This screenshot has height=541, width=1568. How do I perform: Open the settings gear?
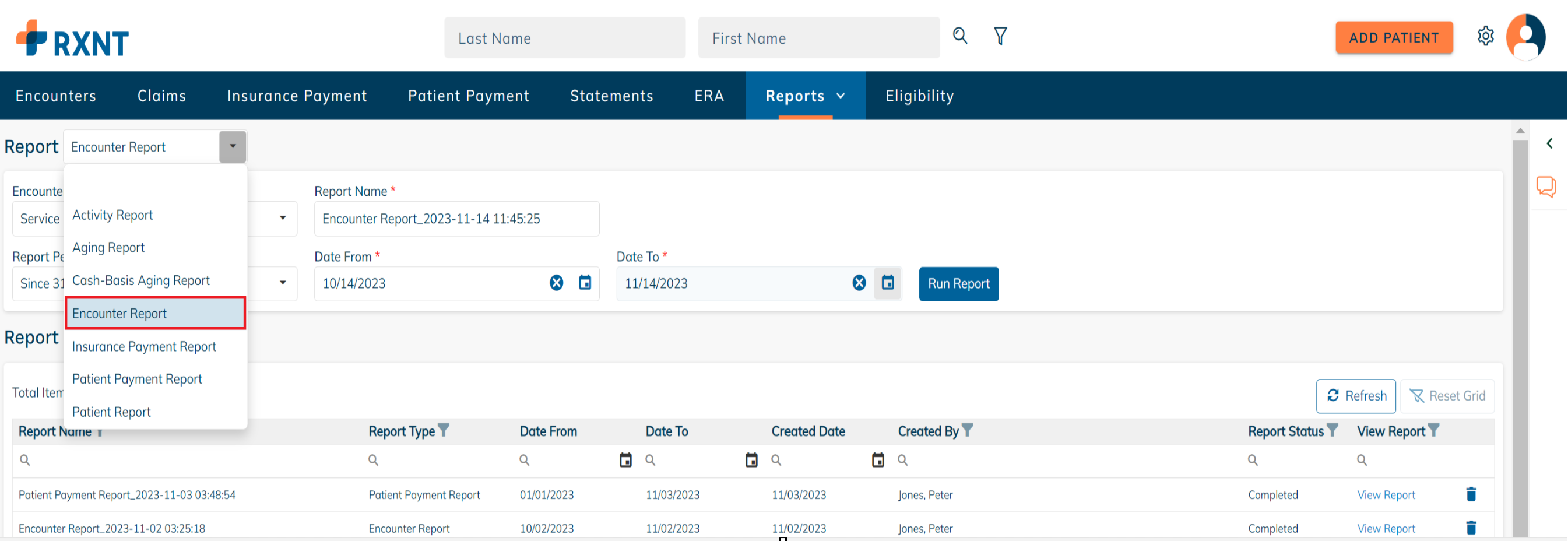tap(1486, 36)
